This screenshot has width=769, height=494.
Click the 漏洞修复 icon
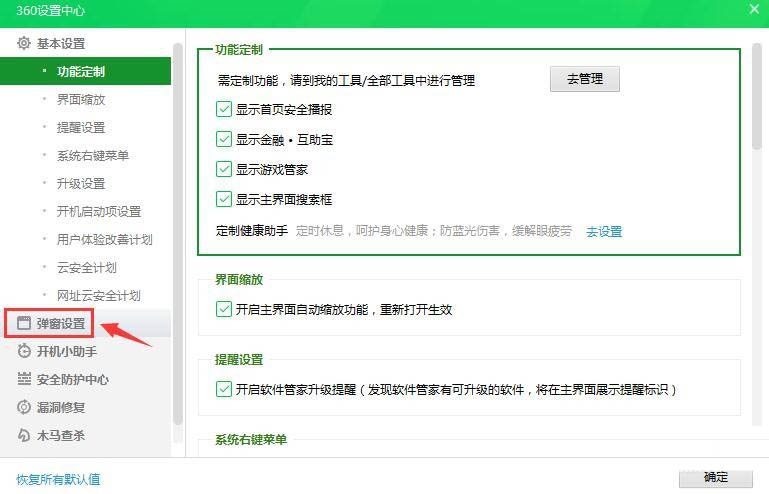coord(24,408)
